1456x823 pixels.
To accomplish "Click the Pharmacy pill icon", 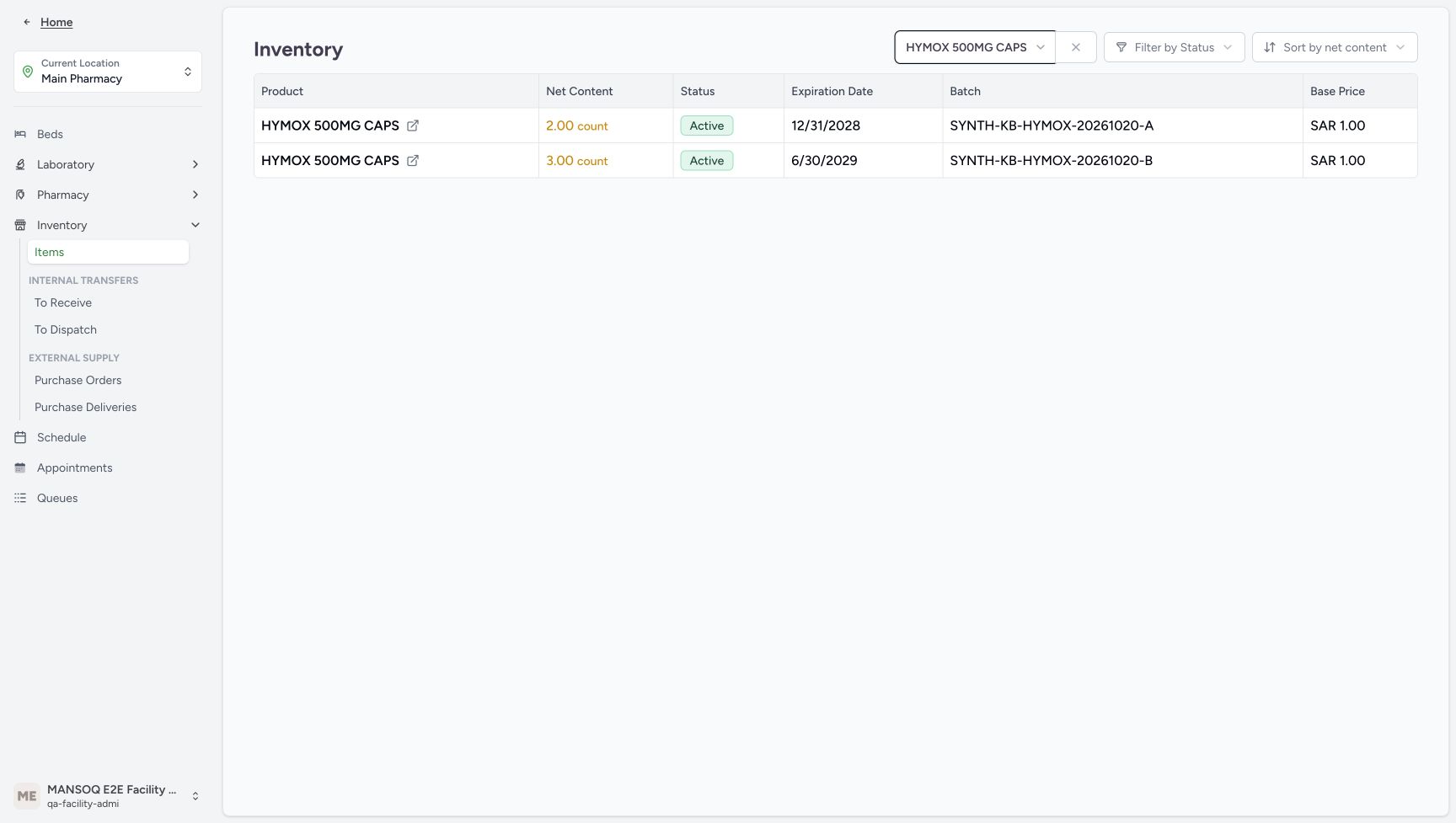I will pyautogui.click(x=20, y=195).
